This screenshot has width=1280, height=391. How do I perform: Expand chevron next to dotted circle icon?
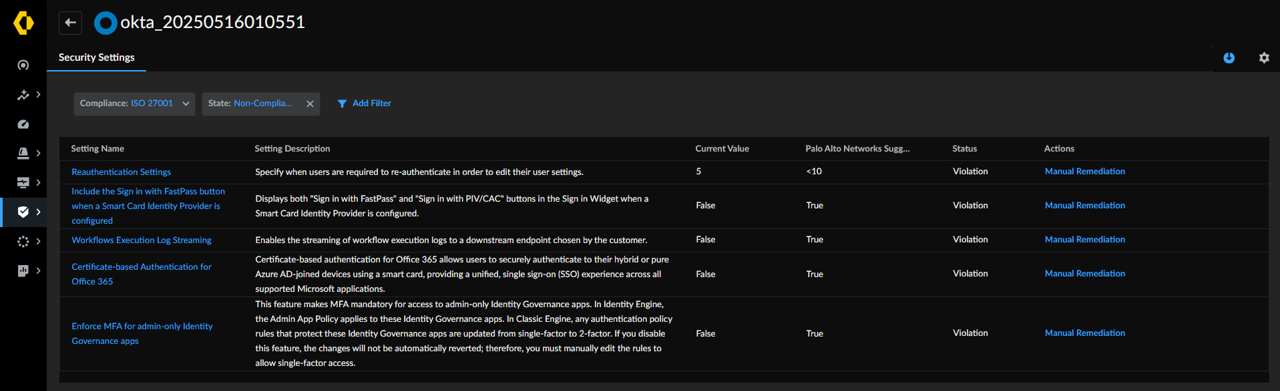coord(38,241)
